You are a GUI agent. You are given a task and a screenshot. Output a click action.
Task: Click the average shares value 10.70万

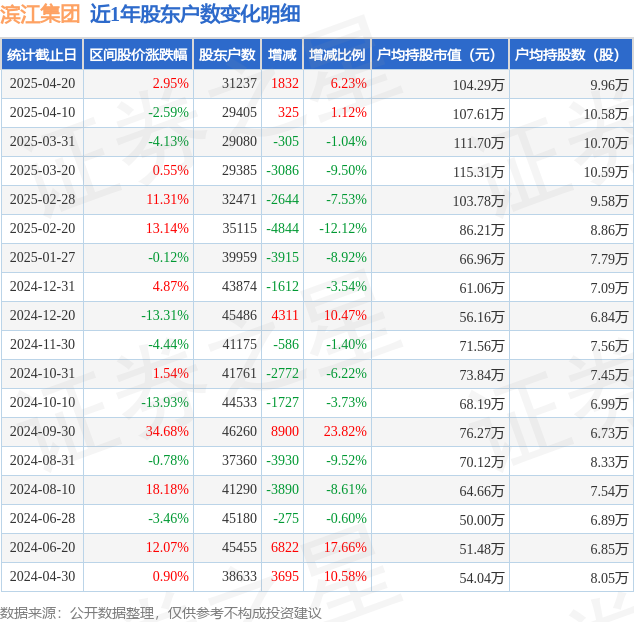[x=606, y=143]
